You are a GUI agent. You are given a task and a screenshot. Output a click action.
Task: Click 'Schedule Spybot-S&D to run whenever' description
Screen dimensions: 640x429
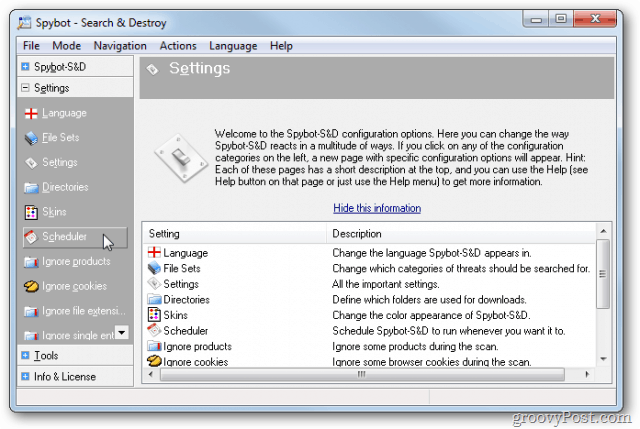click(449, 331)
